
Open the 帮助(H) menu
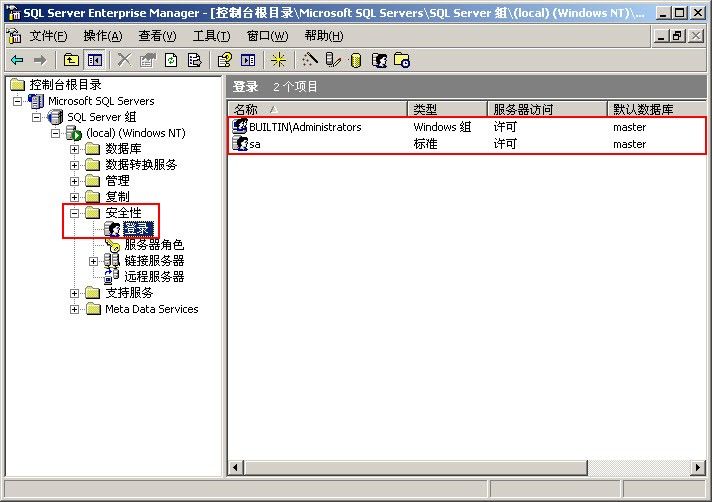[x=324, y=36]
